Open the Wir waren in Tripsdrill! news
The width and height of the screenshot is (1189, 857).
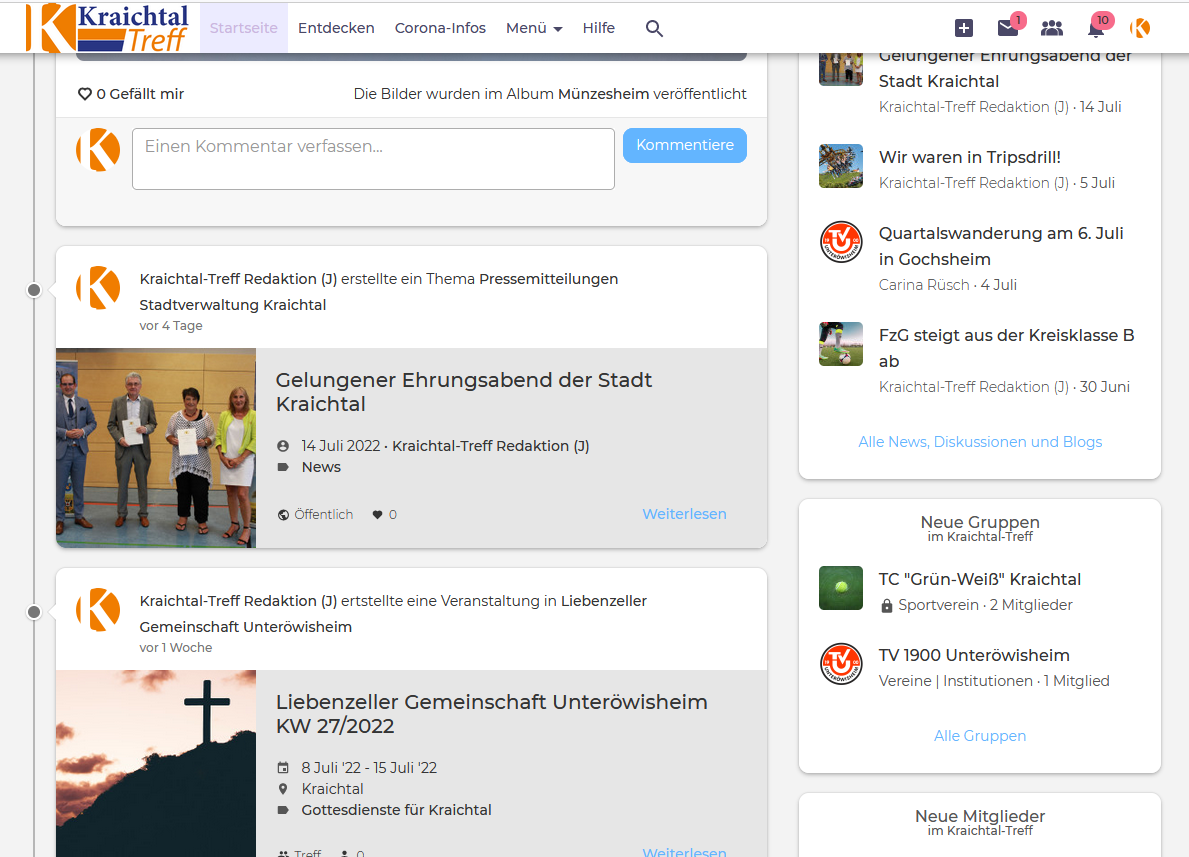969,157
